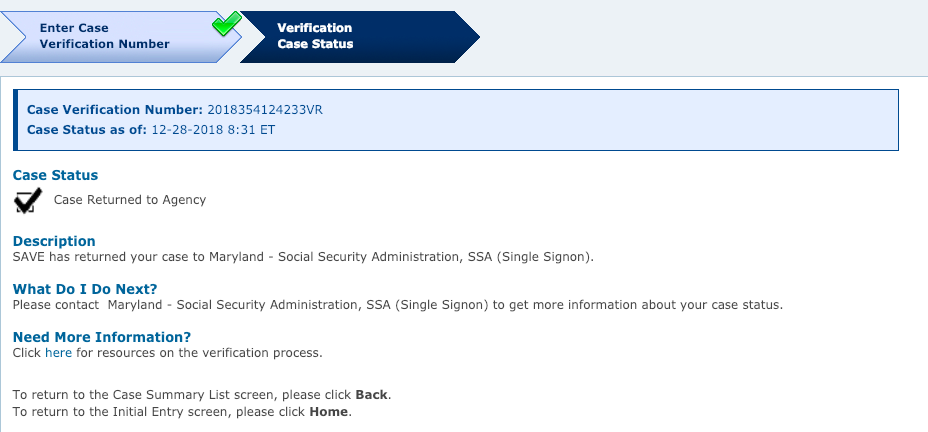The width and height of the screenshot is (928, 432).
Task: Click the Case Verification Number label
Action: [115, 110]
